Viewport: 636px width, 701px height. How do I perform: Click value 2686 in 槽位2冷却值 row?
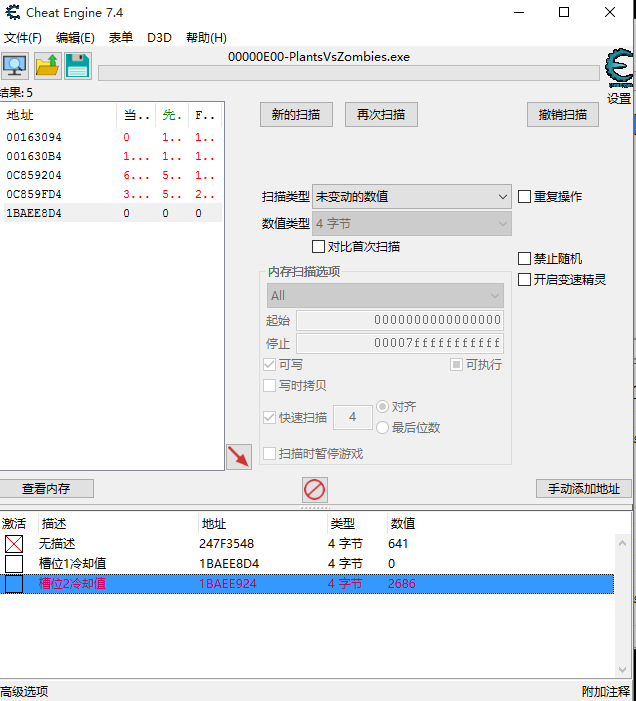[x=402, y=584]
